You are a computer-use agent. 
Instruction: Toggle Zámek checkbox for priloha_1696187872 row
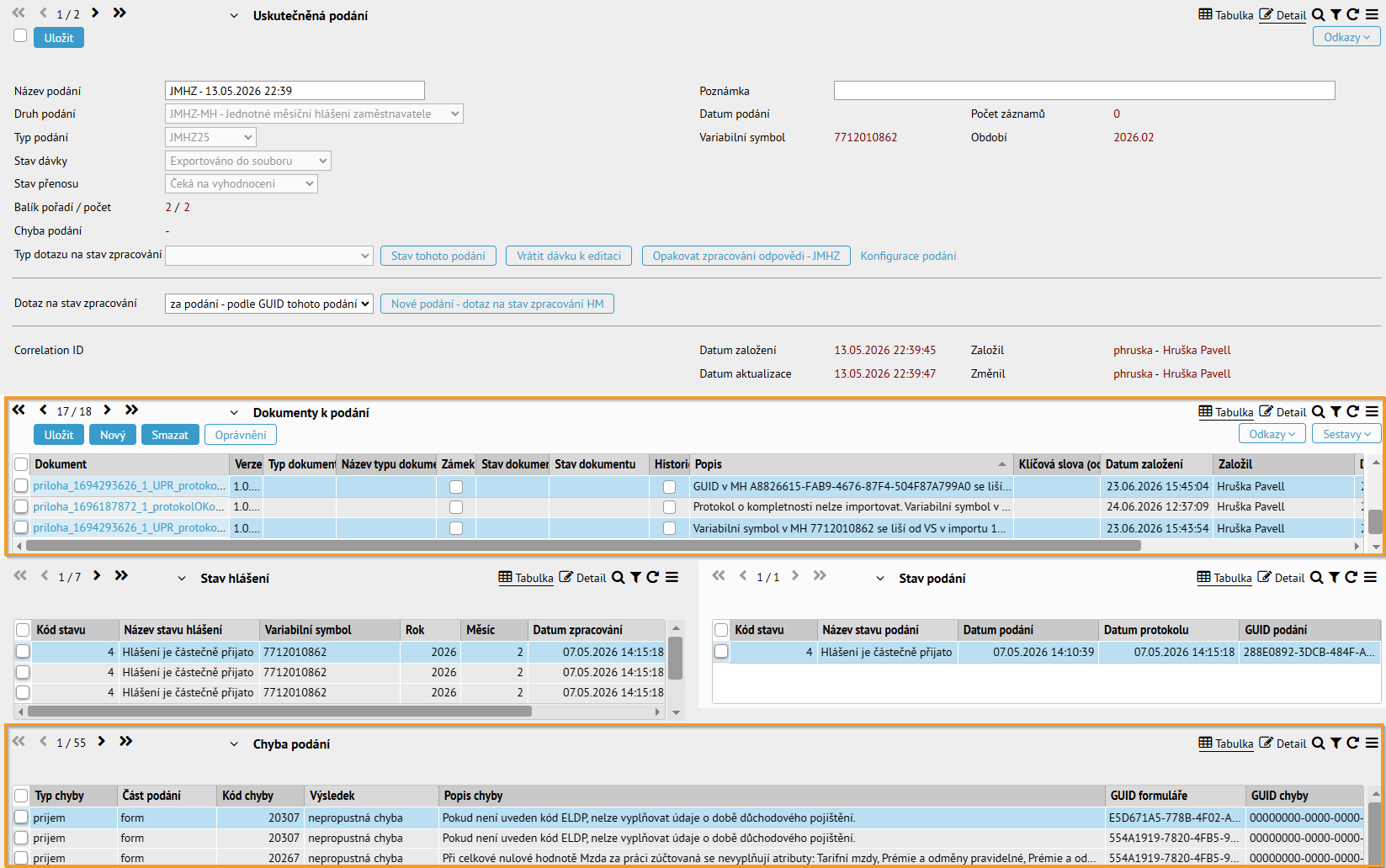click(x=456, y=507)
